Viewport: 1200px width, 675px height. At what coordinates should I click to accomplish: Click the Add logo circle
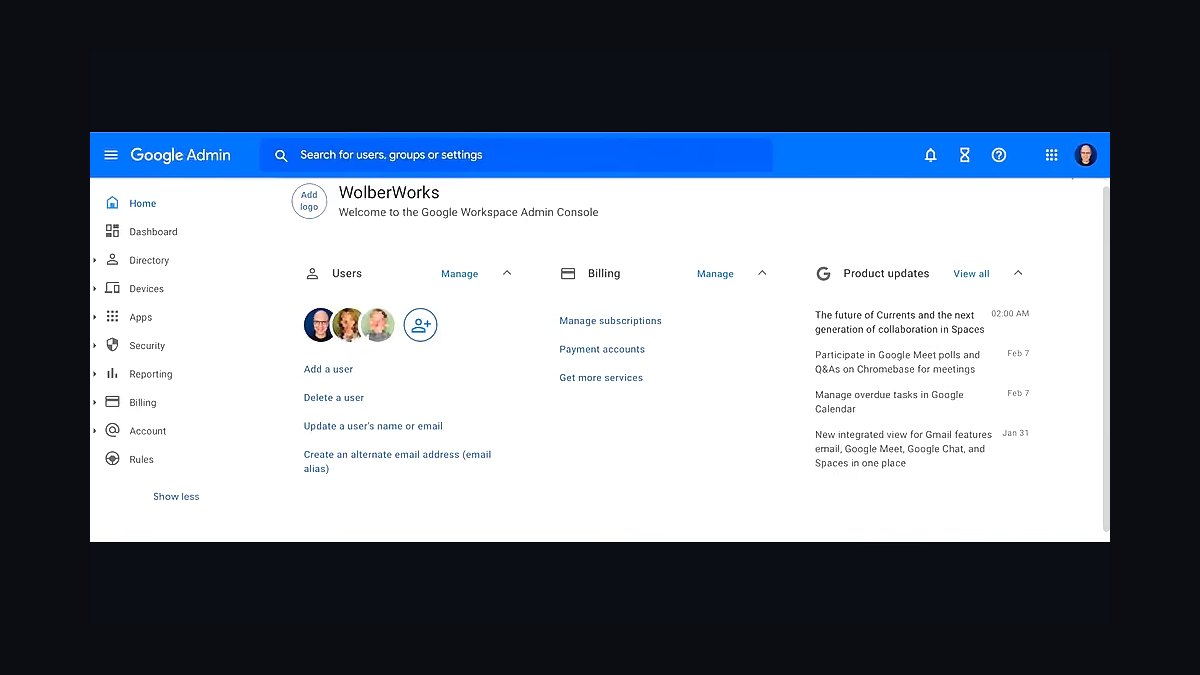309,201
